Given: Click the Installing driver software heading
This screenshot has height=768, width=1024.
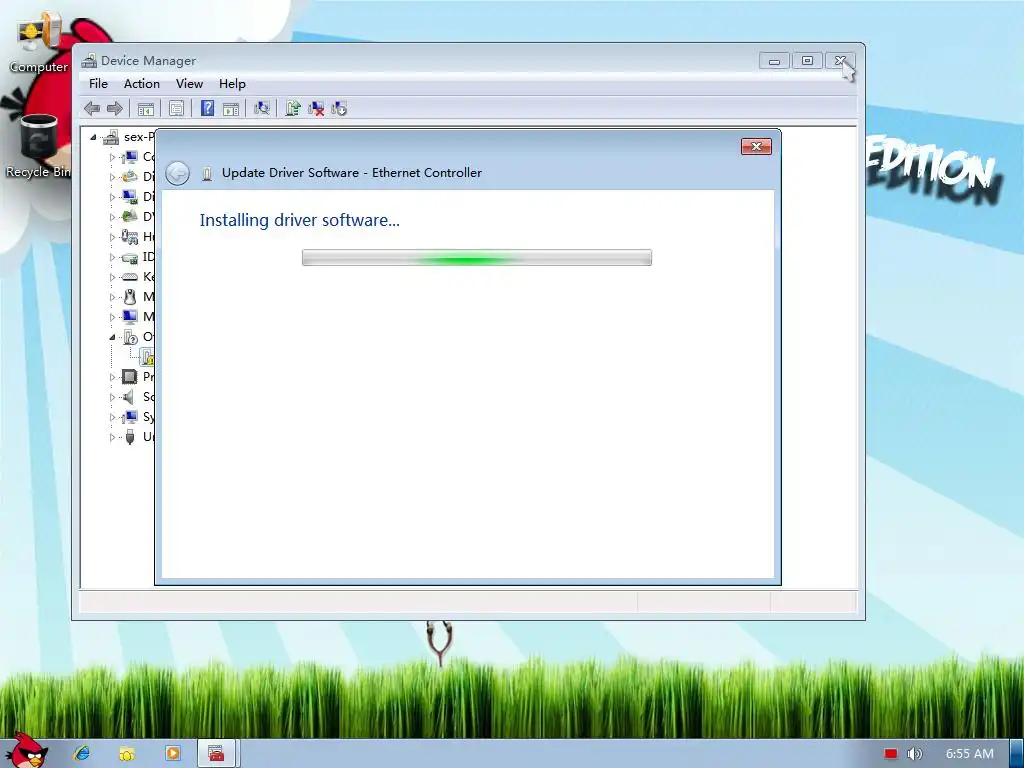Looking at the screenshot, I should tap(300, 220).
